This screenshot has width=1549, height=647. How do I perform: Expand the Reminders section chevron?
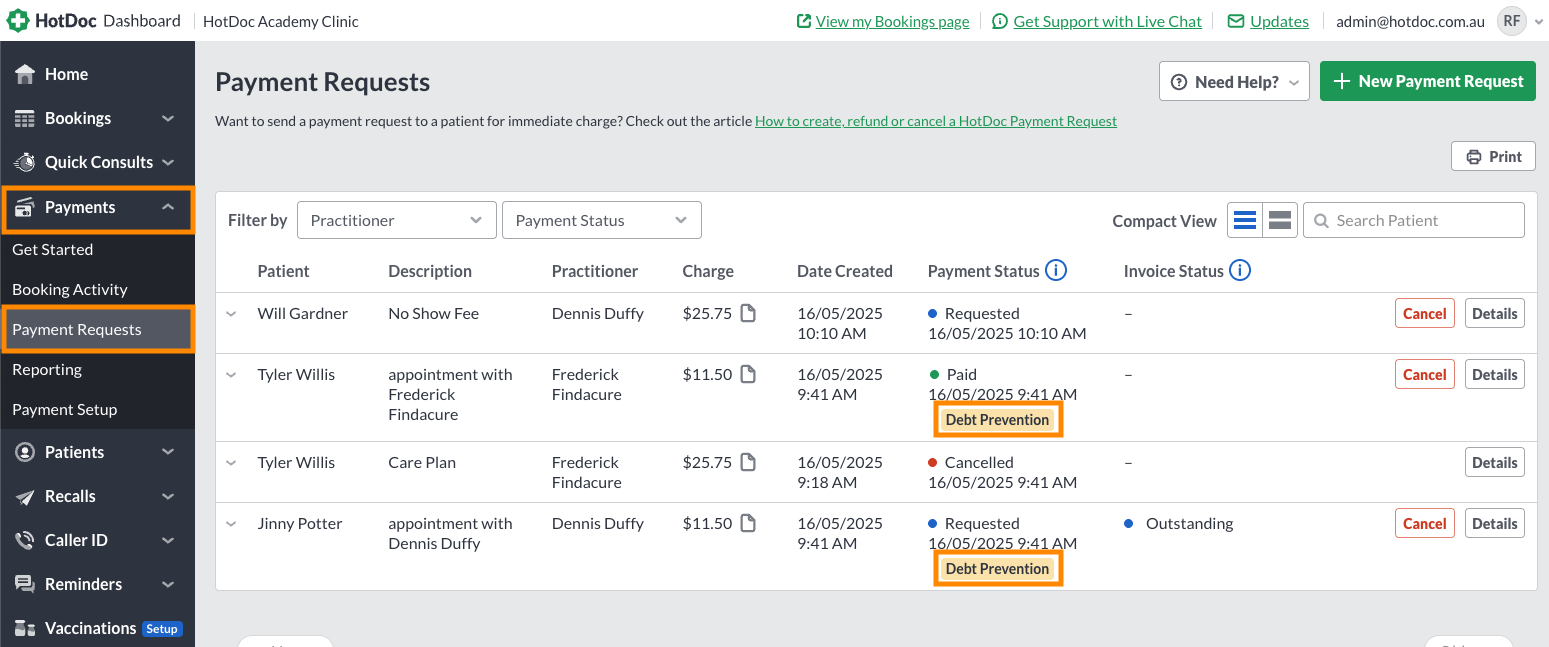click(168, 584)
